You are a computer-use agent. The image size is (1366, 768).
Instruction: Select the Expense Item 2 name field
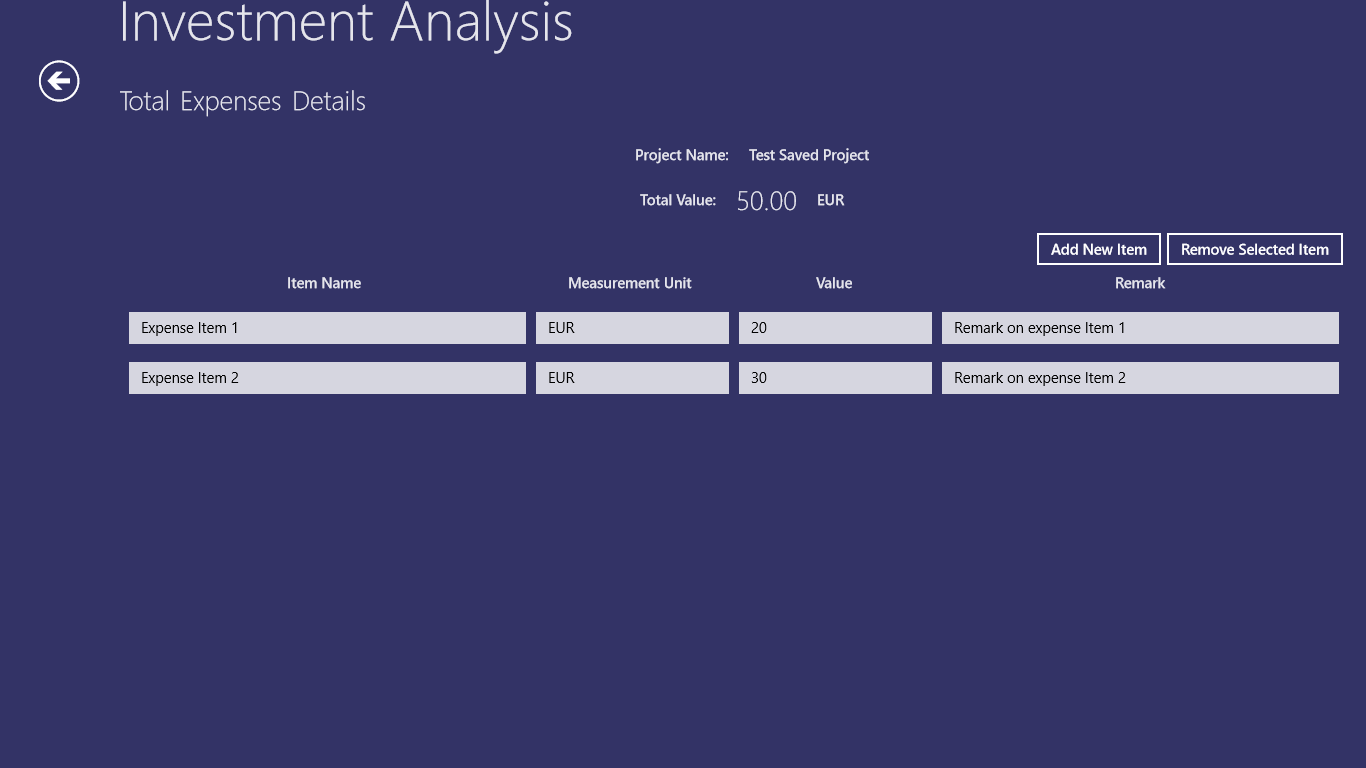point(327,378)
